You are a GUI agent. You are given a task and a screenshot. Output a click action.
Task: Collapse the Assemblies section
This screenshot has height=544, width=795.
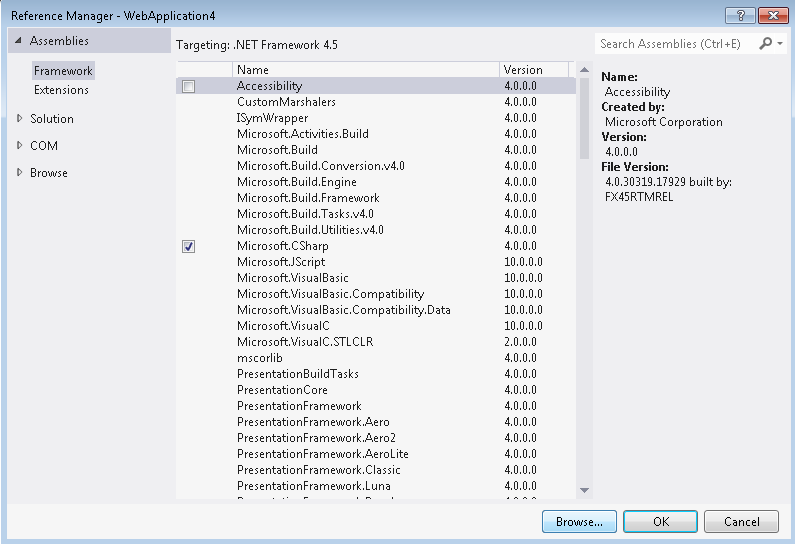[17, 41]
